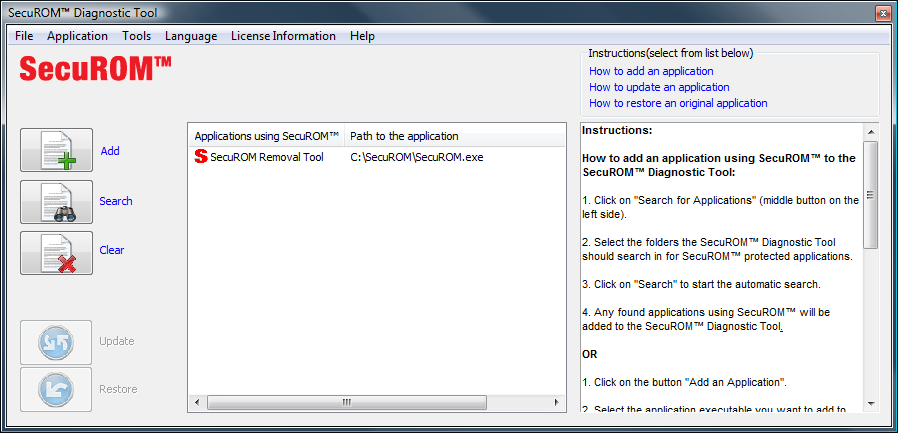Click the disabled Restore arrow icon
This screenshot has height=433, width=898.
pos(56,389)
